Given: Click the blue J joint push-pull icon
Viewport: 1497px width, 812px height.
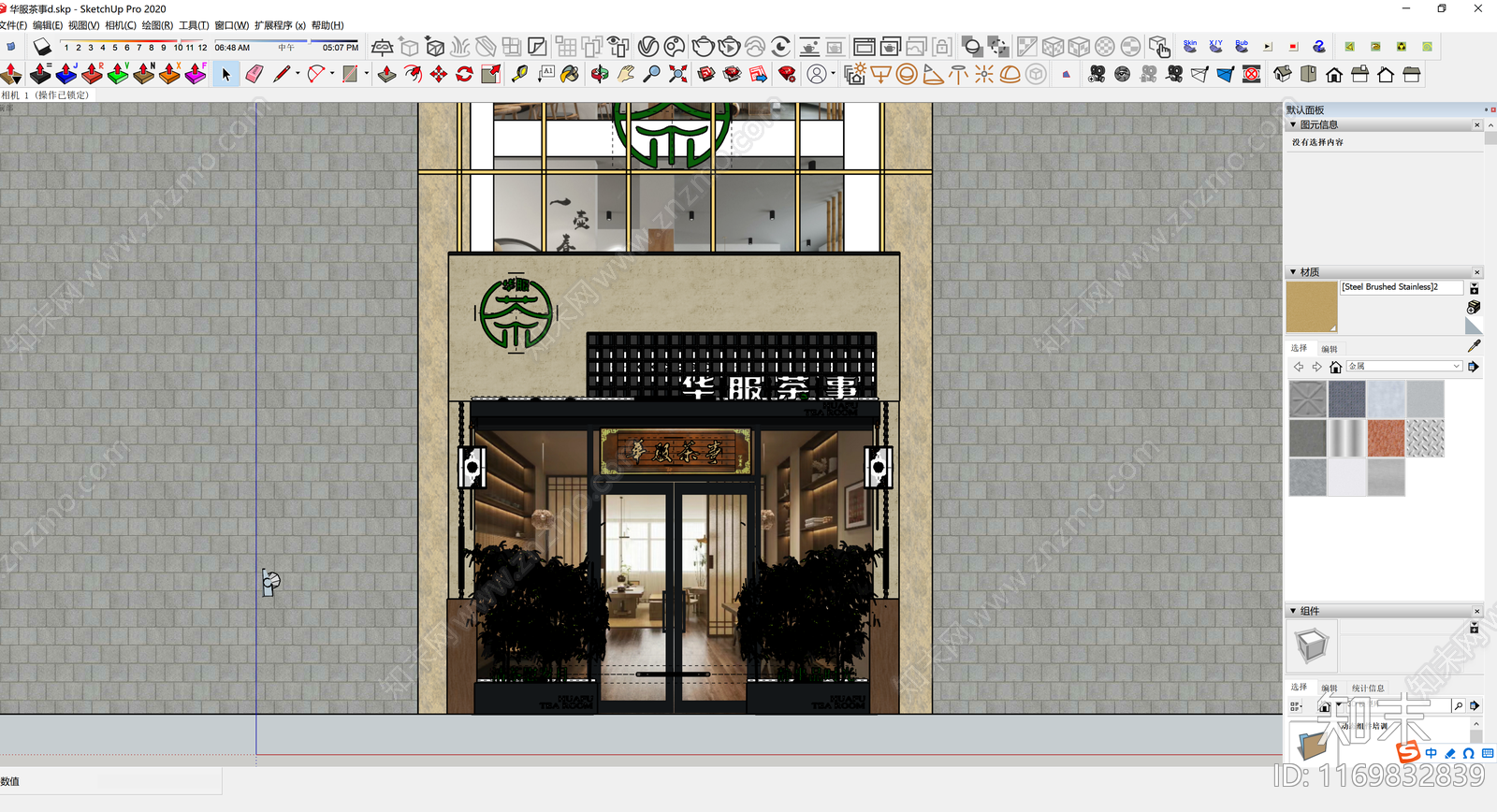Looking at the screenshot, I should pos(66,74).
